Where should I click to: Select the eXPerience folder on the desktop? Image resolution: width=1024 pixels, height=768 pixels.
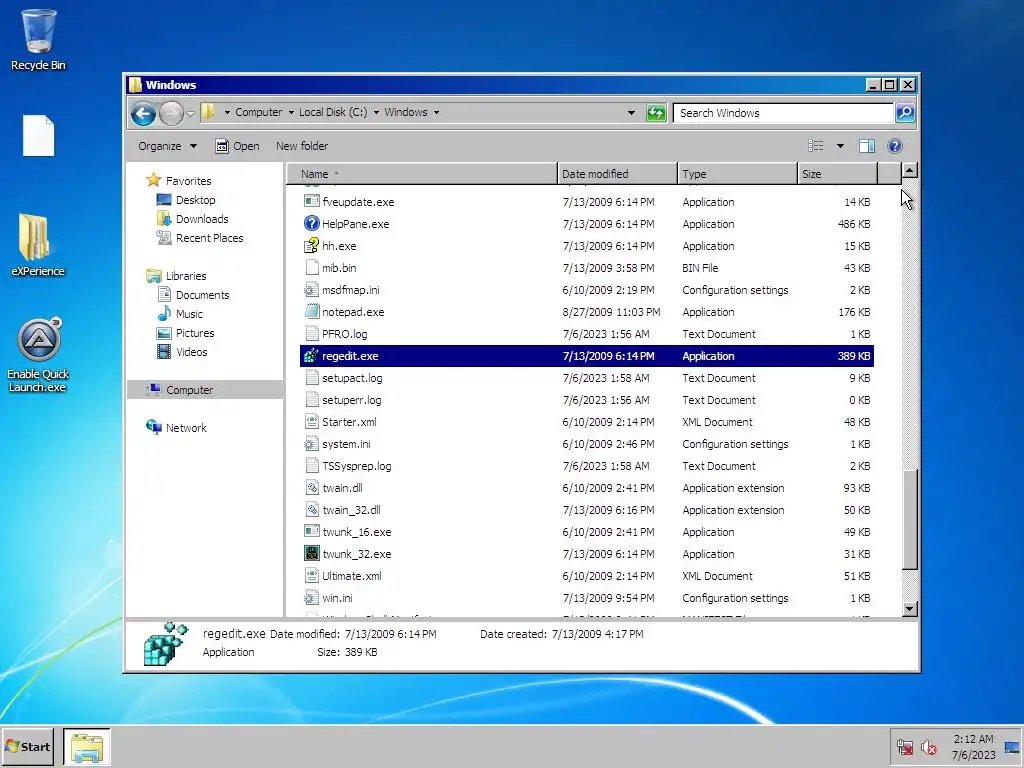point(37,245)
